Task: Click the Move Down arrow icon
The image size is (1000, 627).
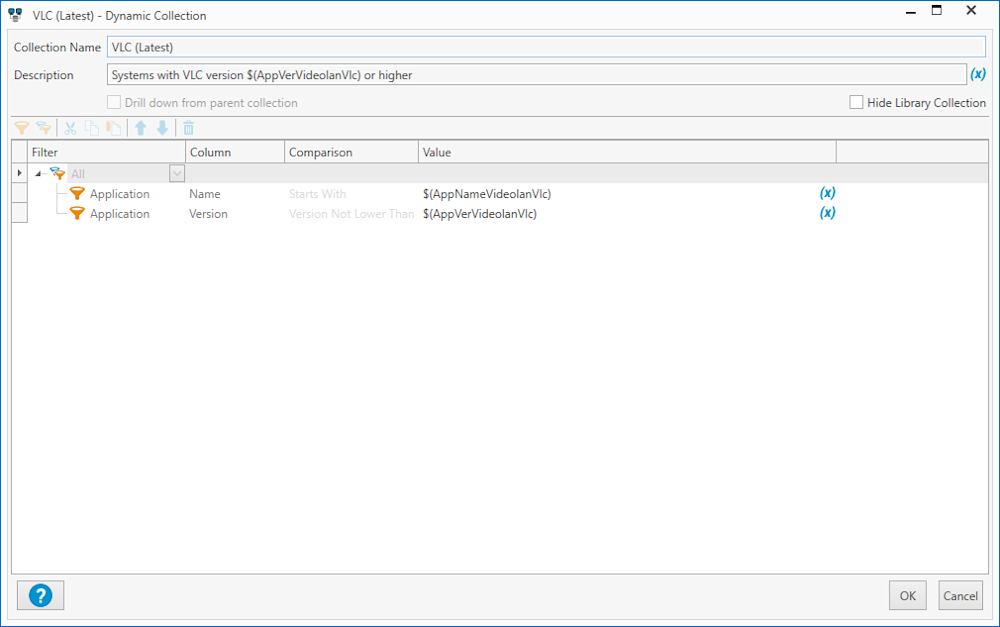Action: coord(163,128)
